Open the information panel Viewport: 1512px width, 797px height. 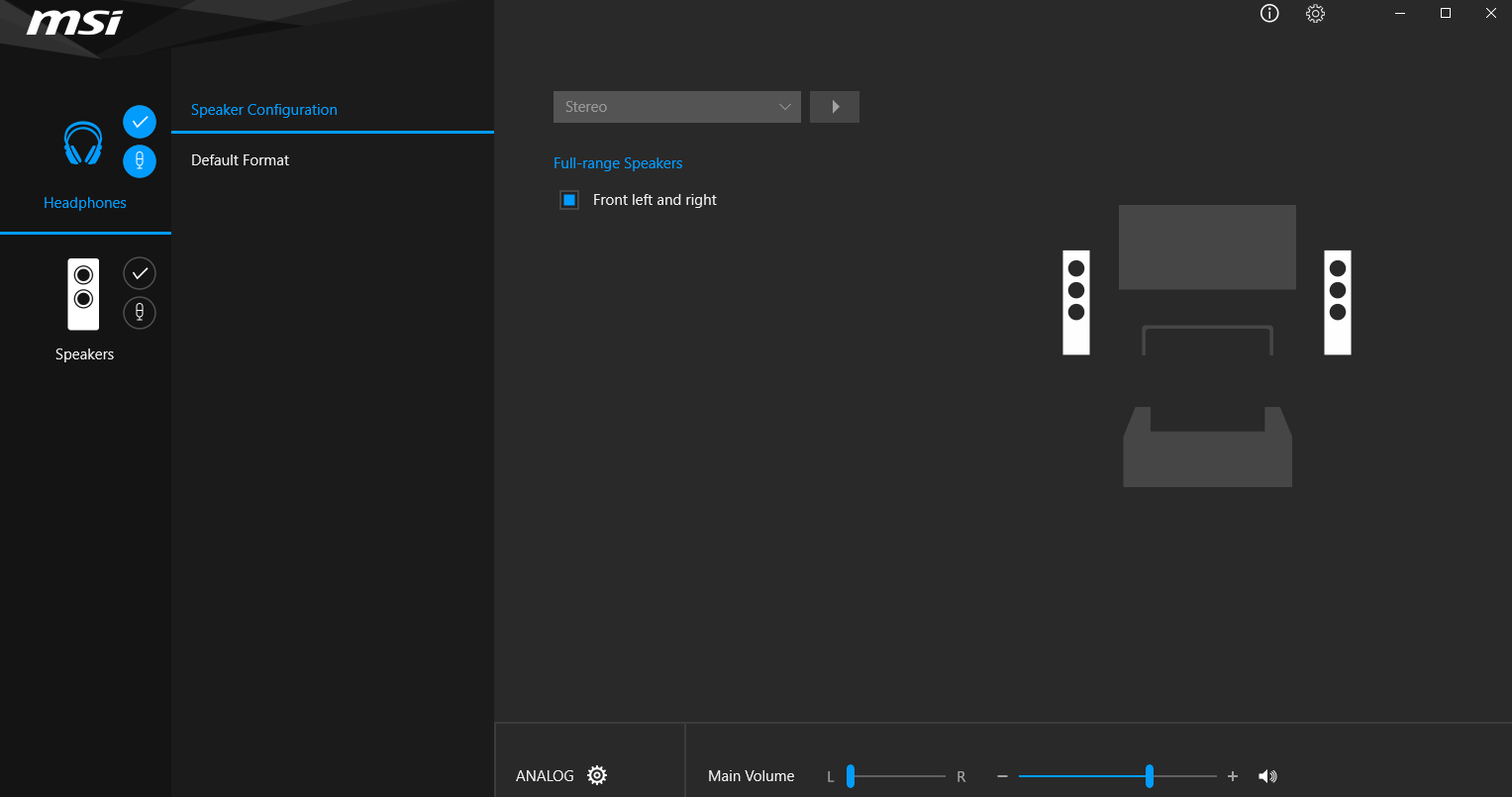1268,14
